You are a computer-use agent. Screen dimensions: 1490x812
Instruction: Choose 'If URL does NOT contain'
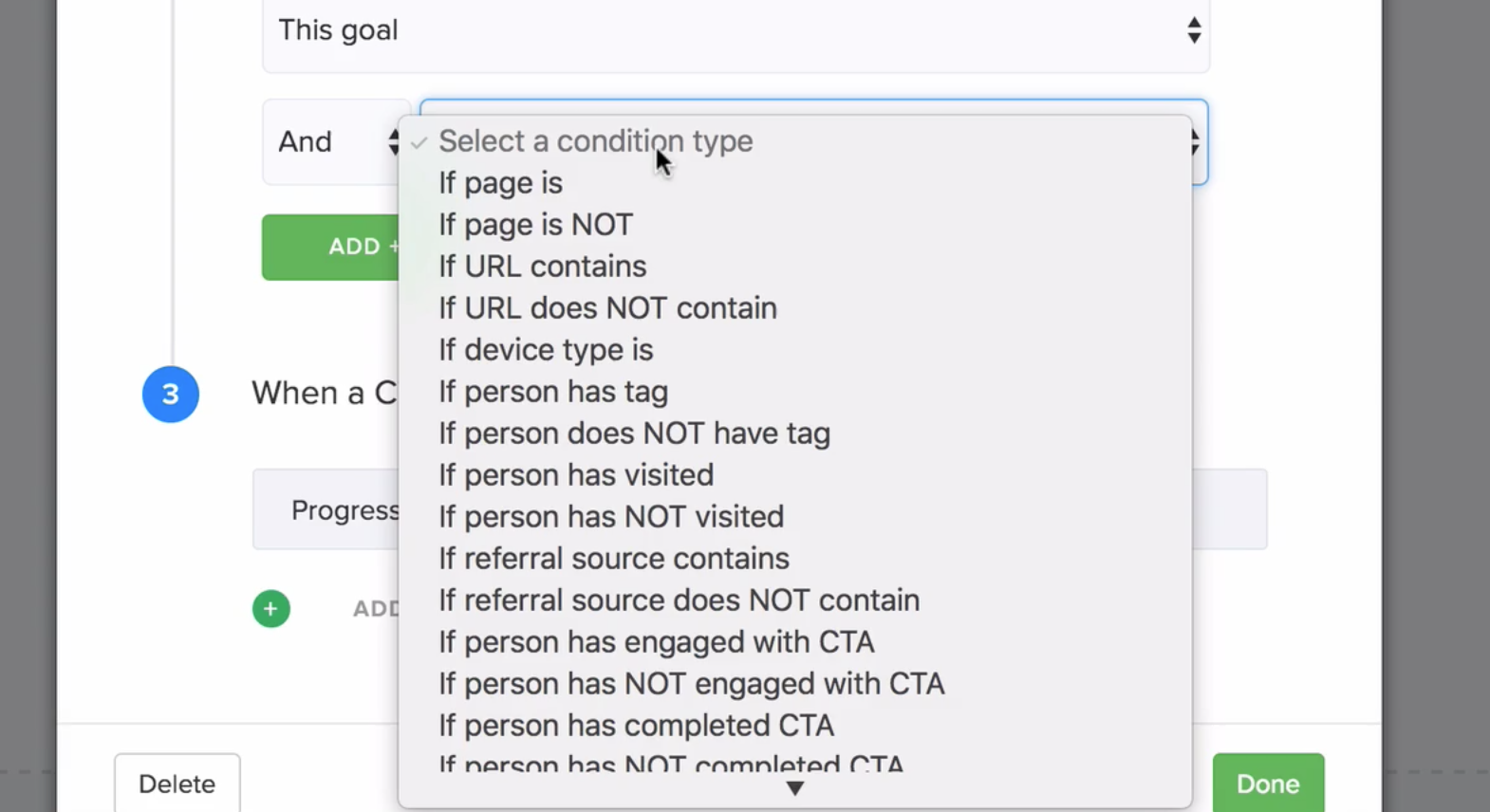click(607, 308)
